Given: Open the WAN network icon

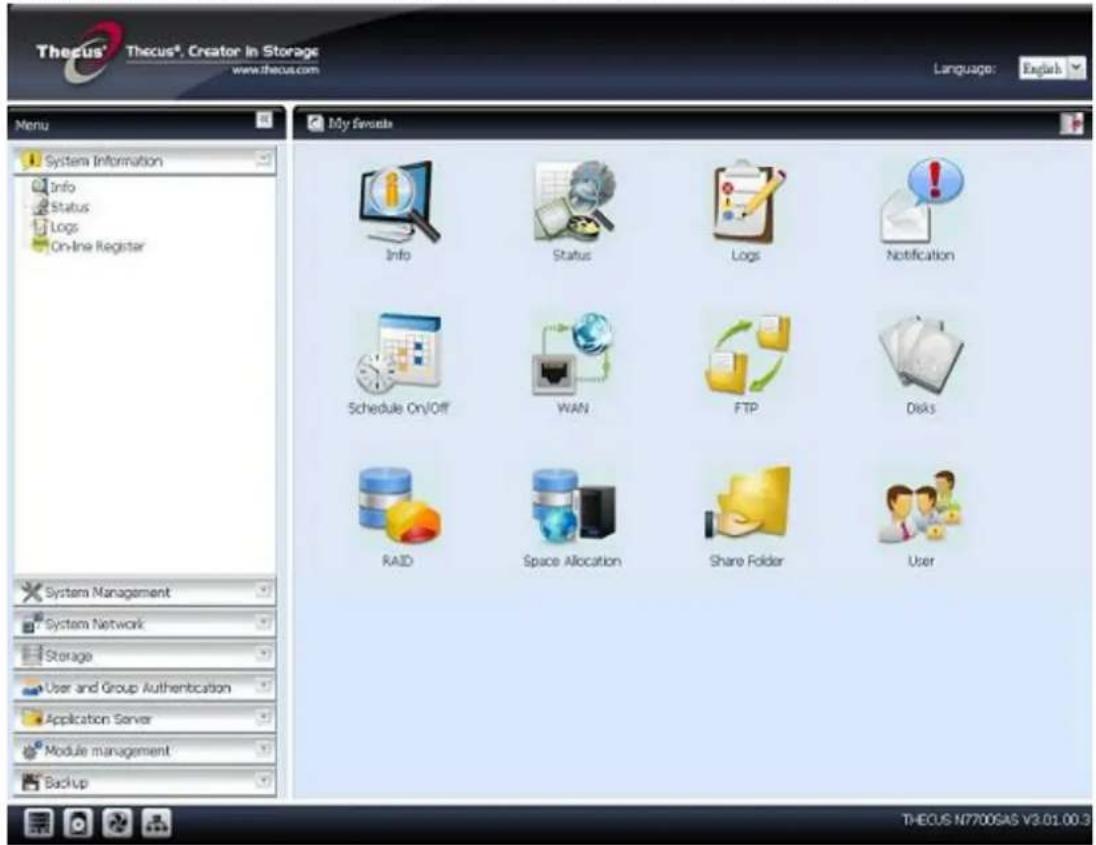Looking at the screenshot, I should click(571, 358).
